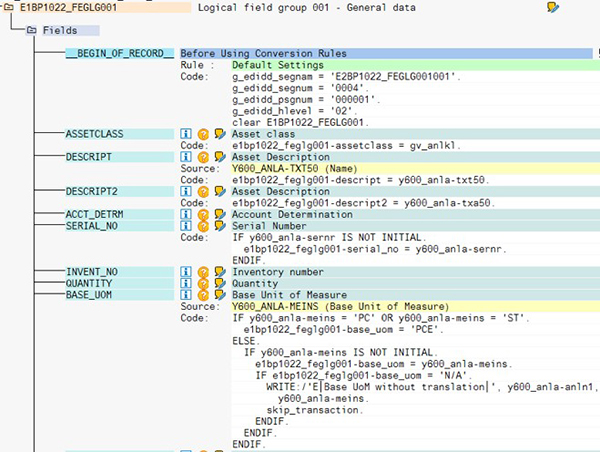Select the ASSETCLASS field node

point(95,133)
